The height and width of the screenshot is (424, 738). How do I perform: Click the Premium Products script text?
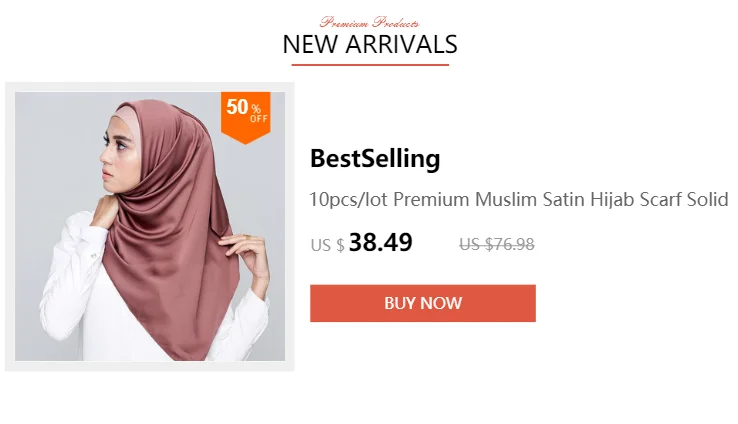coord(369,22)
